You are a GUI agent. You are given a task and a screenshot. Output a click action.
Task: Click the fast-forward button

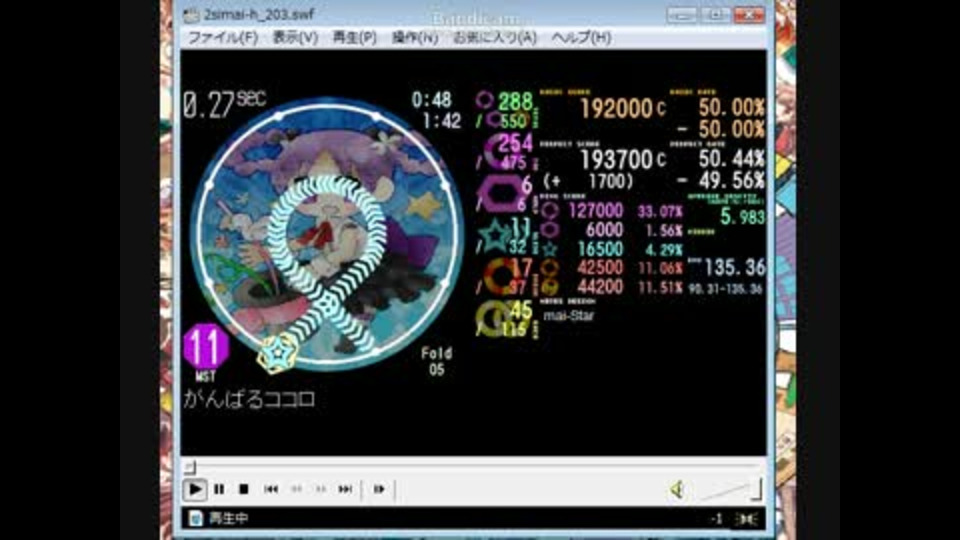321,489
